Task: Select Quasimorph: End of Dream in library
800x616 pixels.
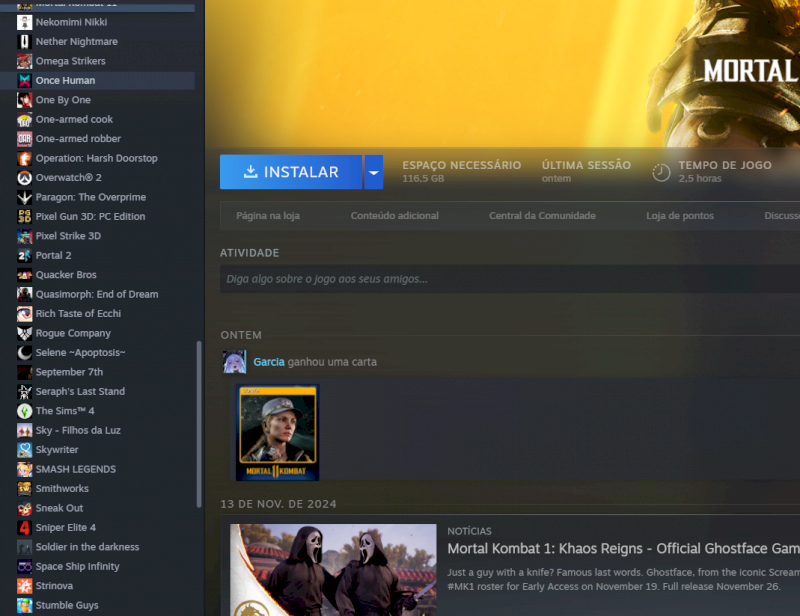Action: tap(96, 294)
